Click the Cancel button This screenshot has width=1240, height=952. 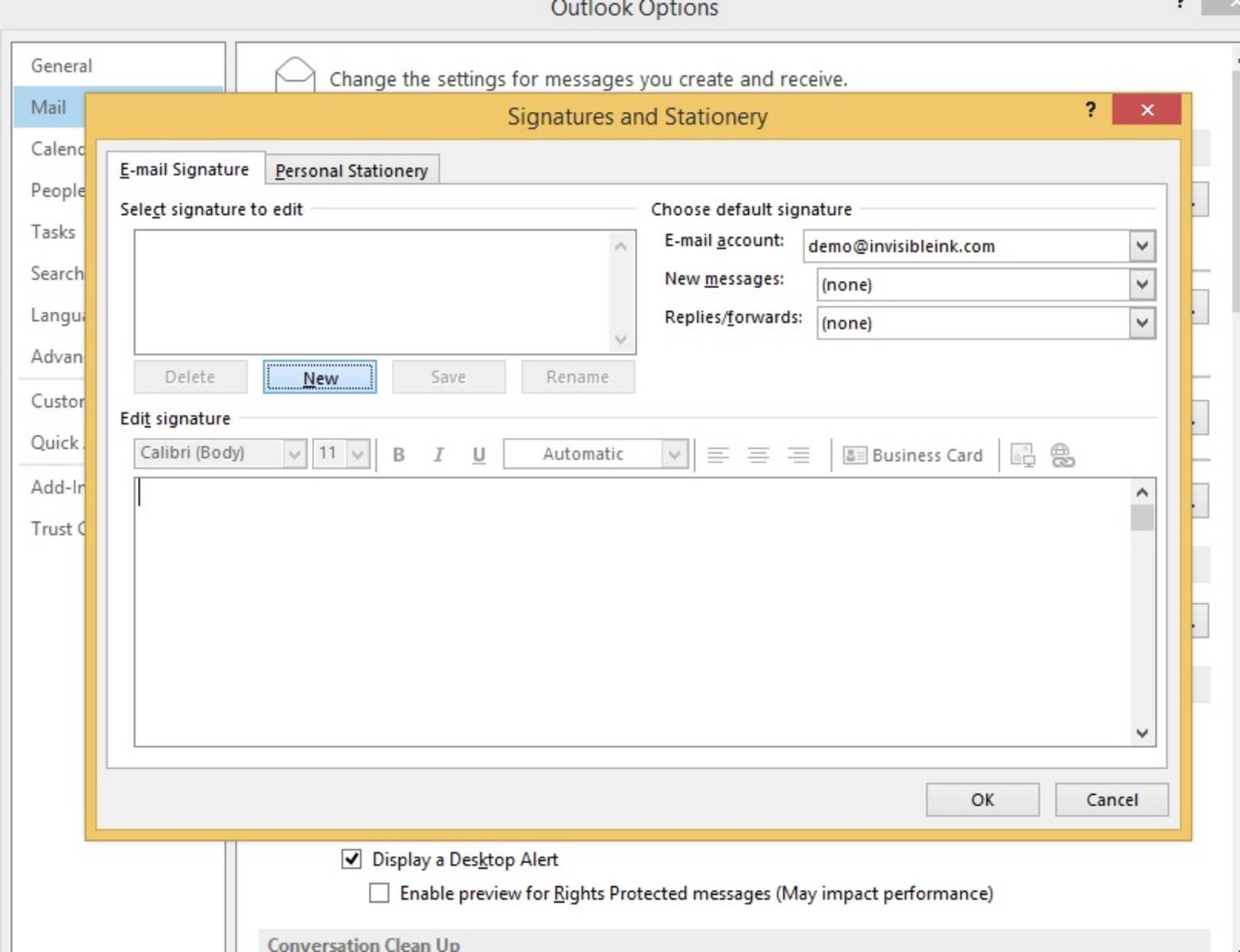1111,800
